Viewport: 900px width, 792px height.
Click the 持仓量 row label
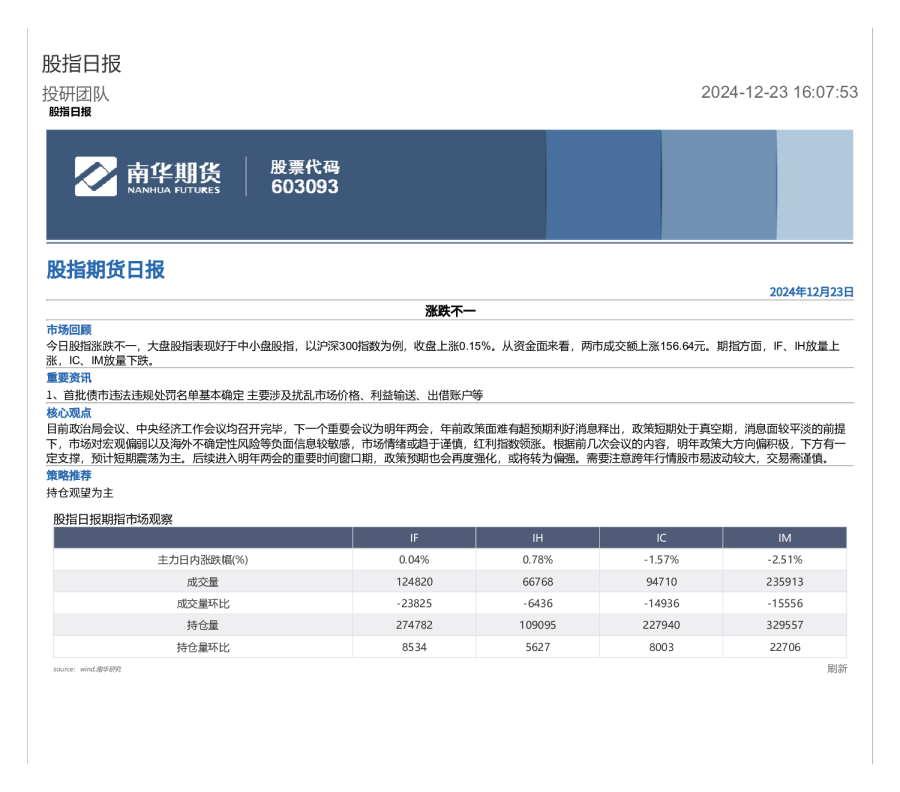coord(203,625)
